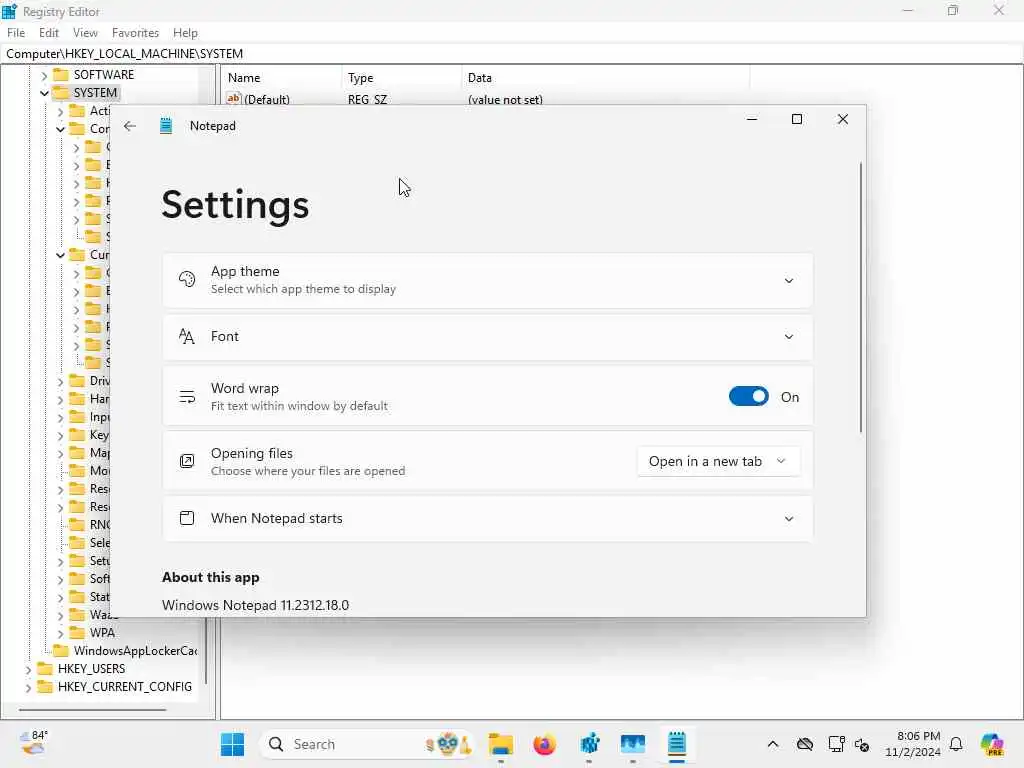
Task: Open the Edit menu in Registry Editor
Action: coord(49,33)
